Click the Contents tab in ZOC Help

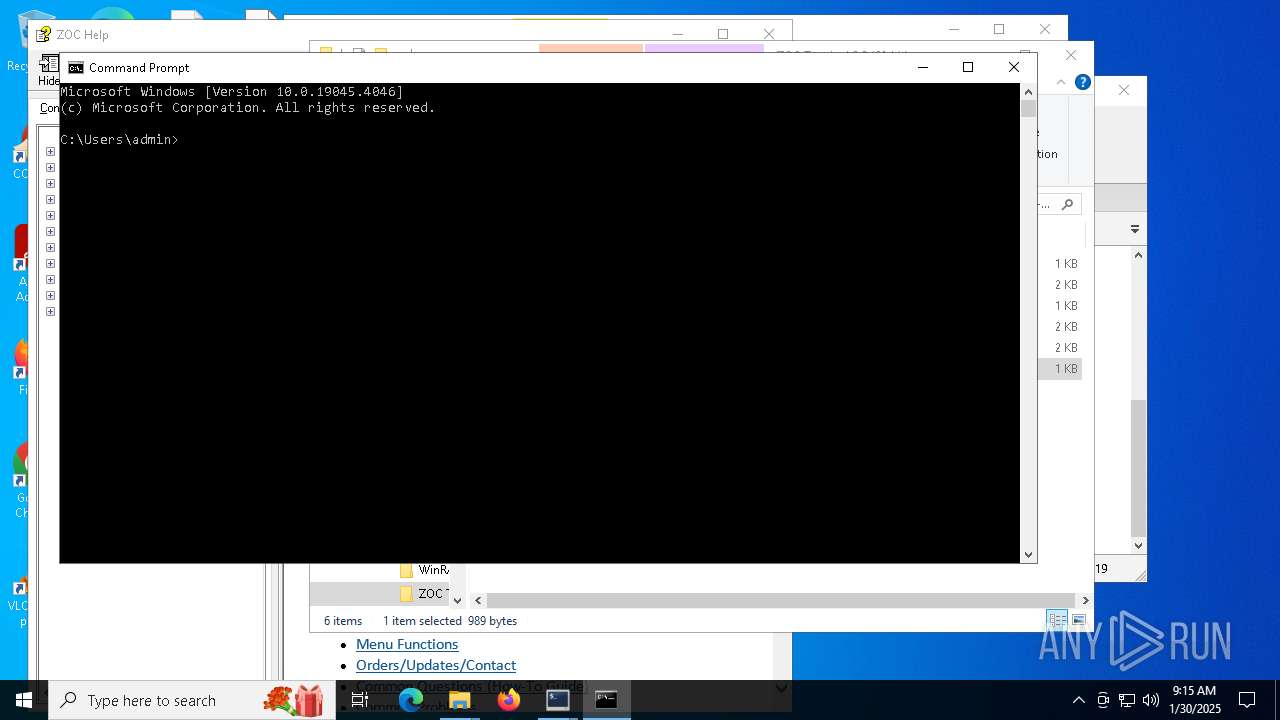(49, 108)
